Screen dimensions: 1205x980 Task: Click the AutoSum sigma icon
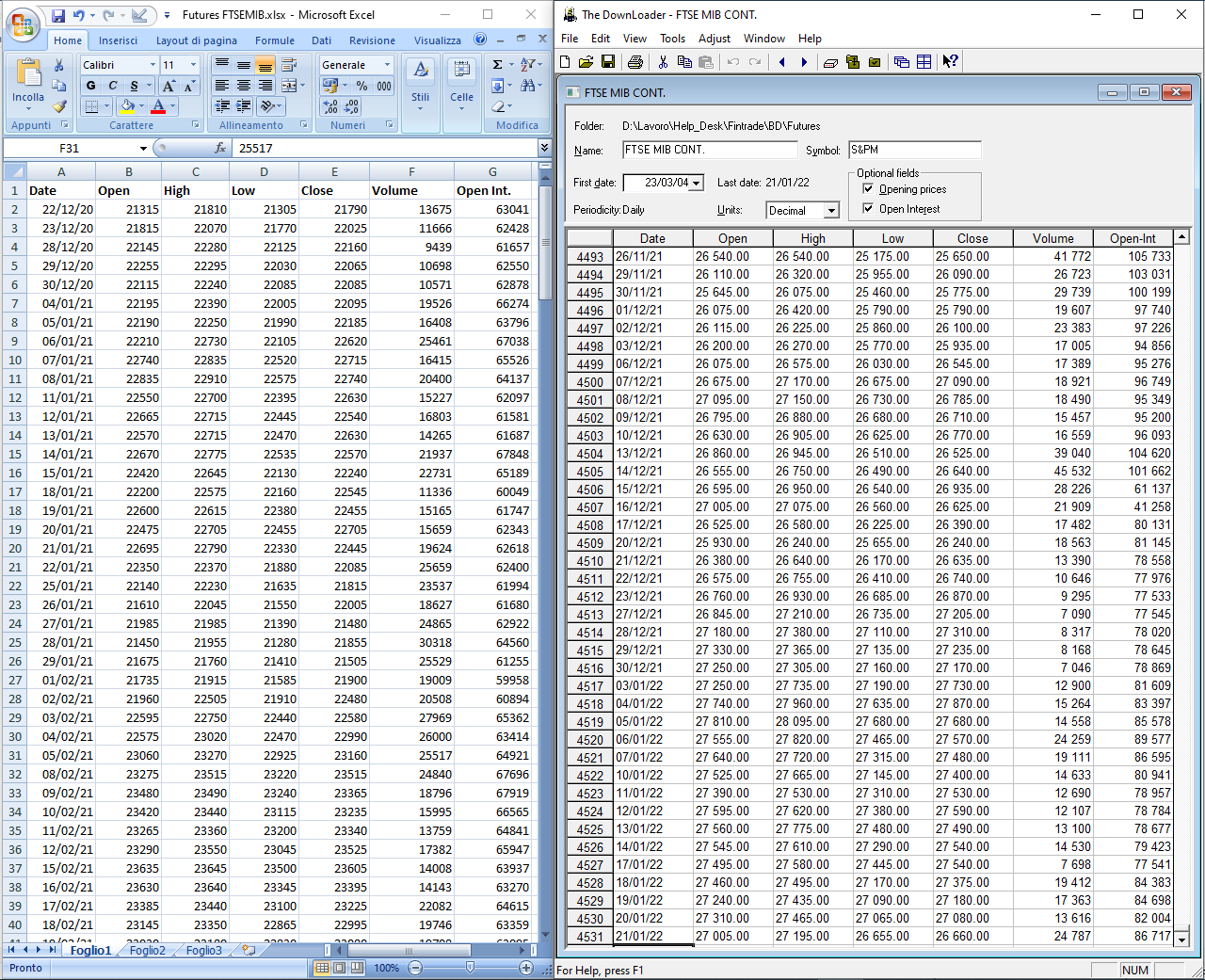point(498,65)
